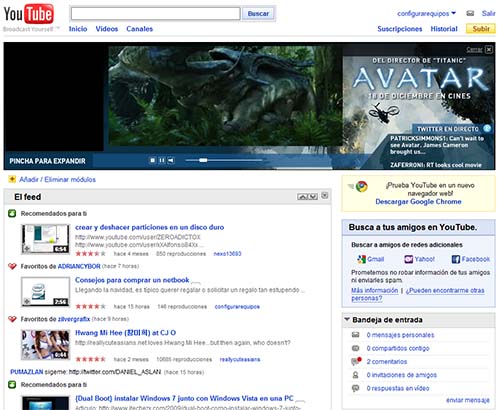500x410 pixels.
Task: Click the first green Recomendados para ti icon
Action: pos(12,213)
